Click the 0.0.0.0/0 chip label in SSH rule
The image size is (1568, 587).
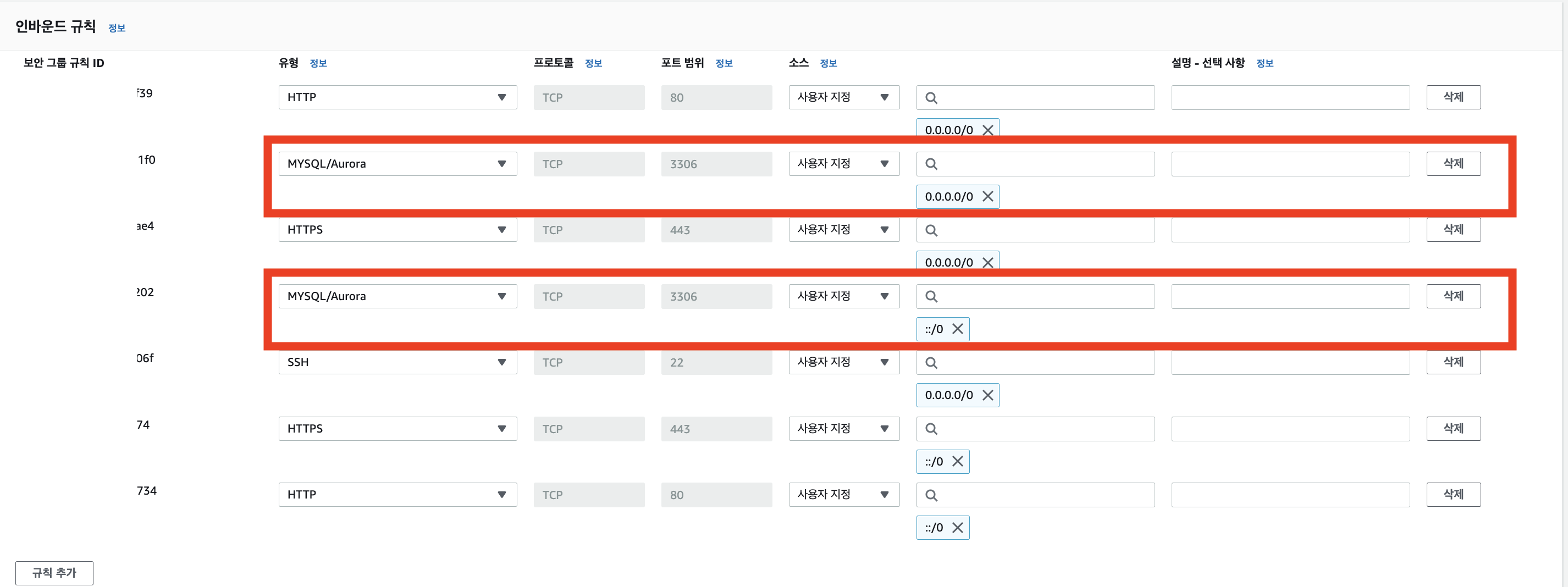pos(949,395)
